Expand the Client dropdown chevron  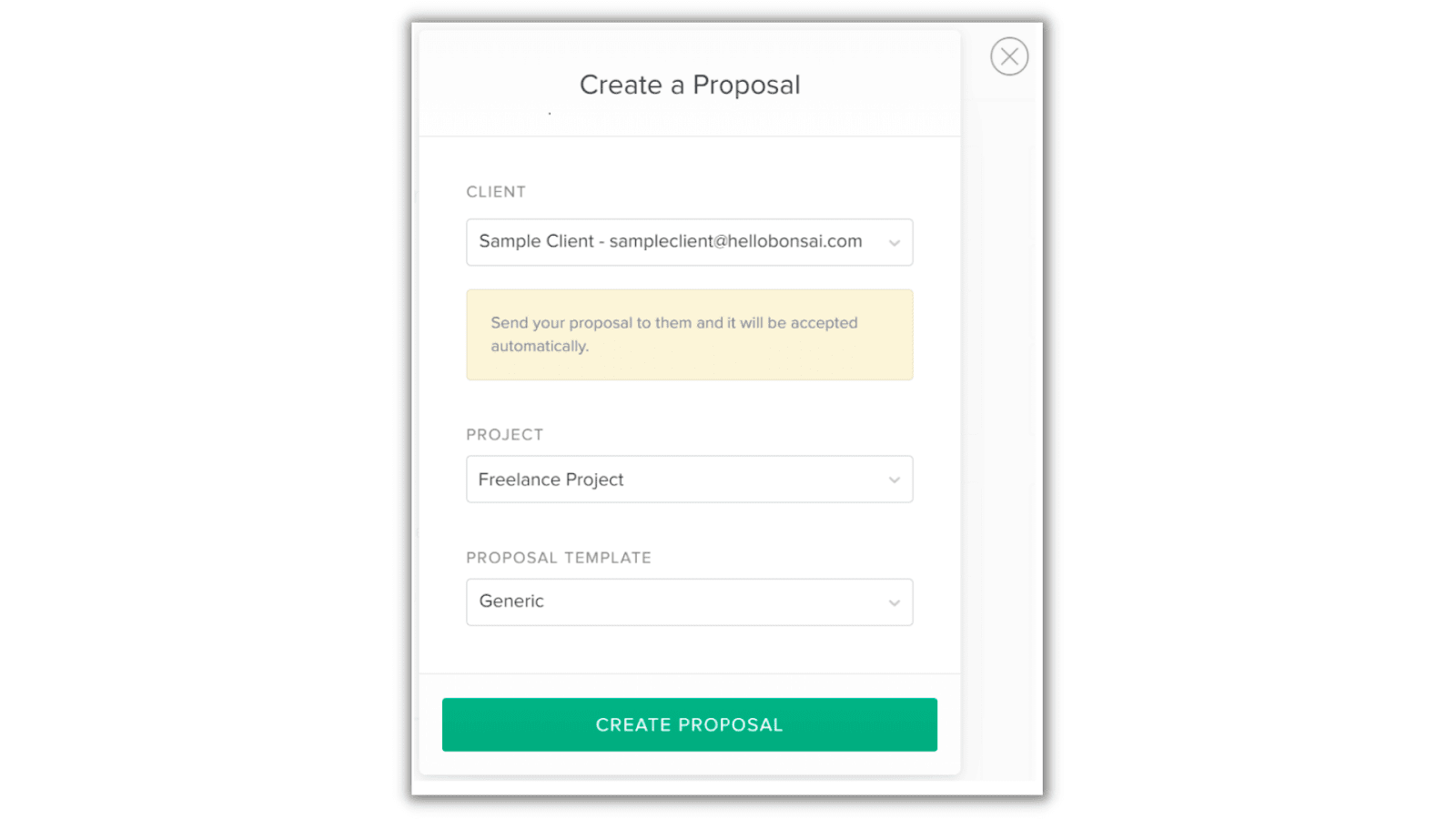click(895, 243)
